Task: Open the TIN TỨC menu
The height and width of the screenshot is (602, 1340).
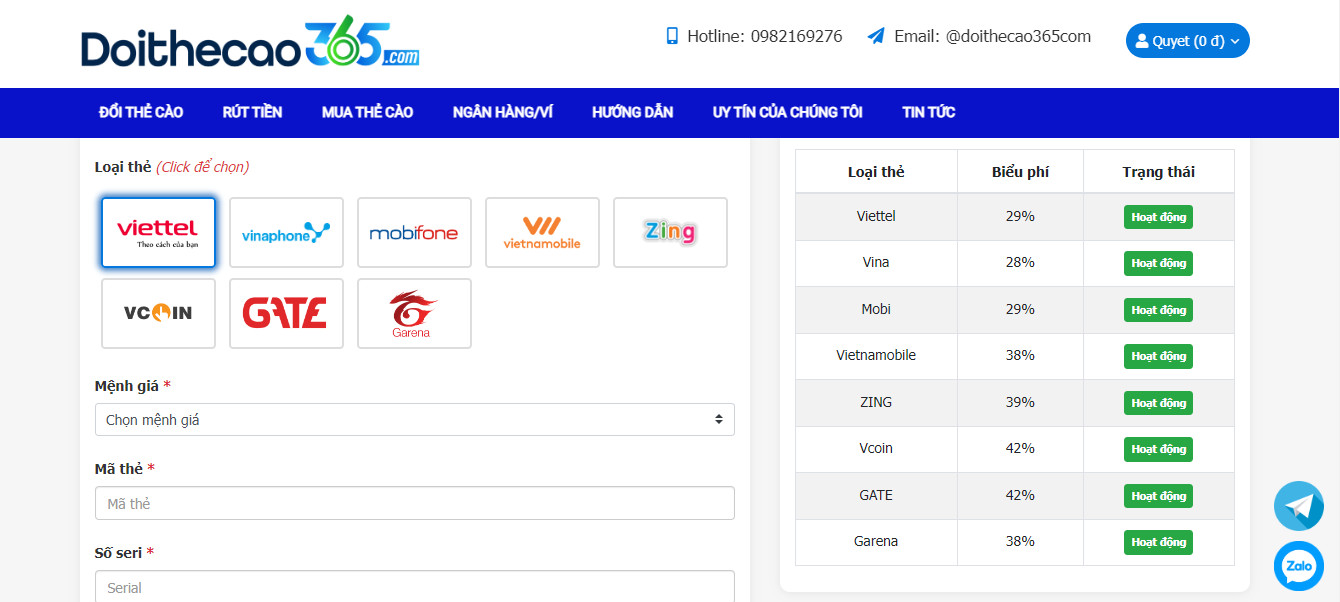Action: click(928, 112)
